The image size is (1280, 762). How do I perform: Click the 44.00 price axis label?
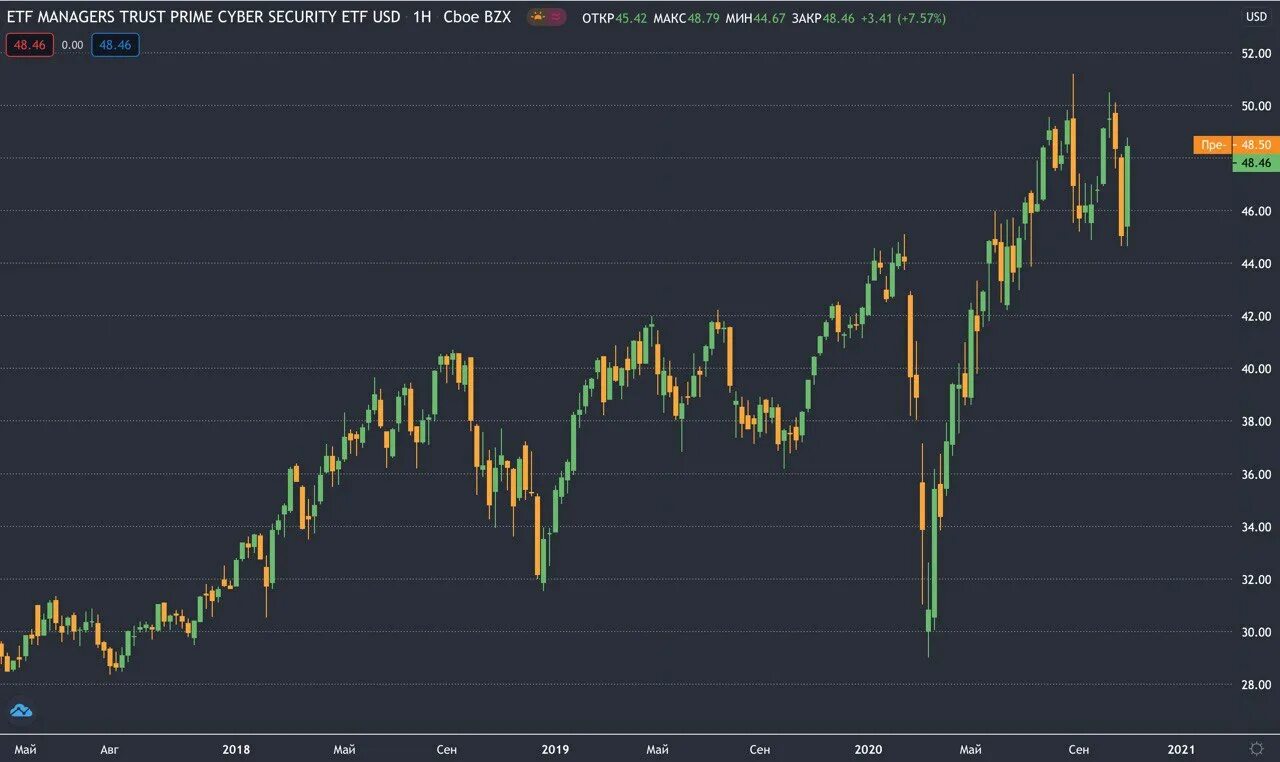click(1255, 264)
